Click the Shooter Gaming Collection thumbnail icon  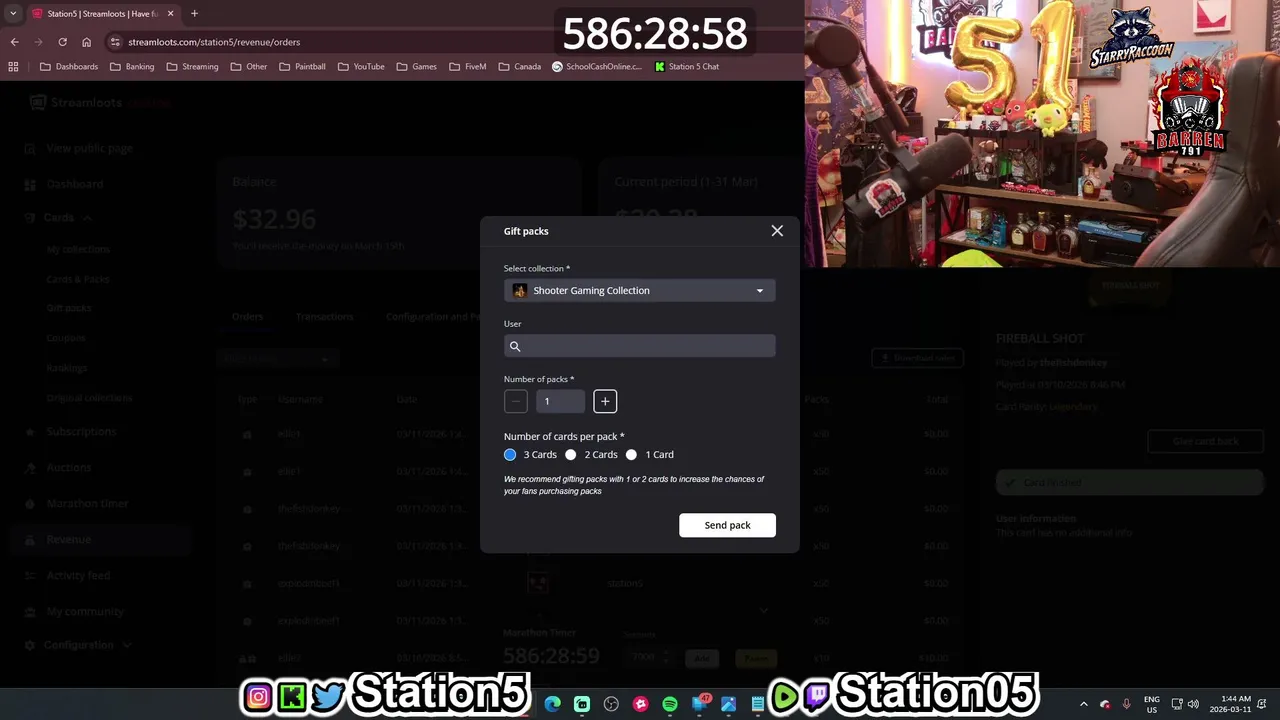(519, 291)
